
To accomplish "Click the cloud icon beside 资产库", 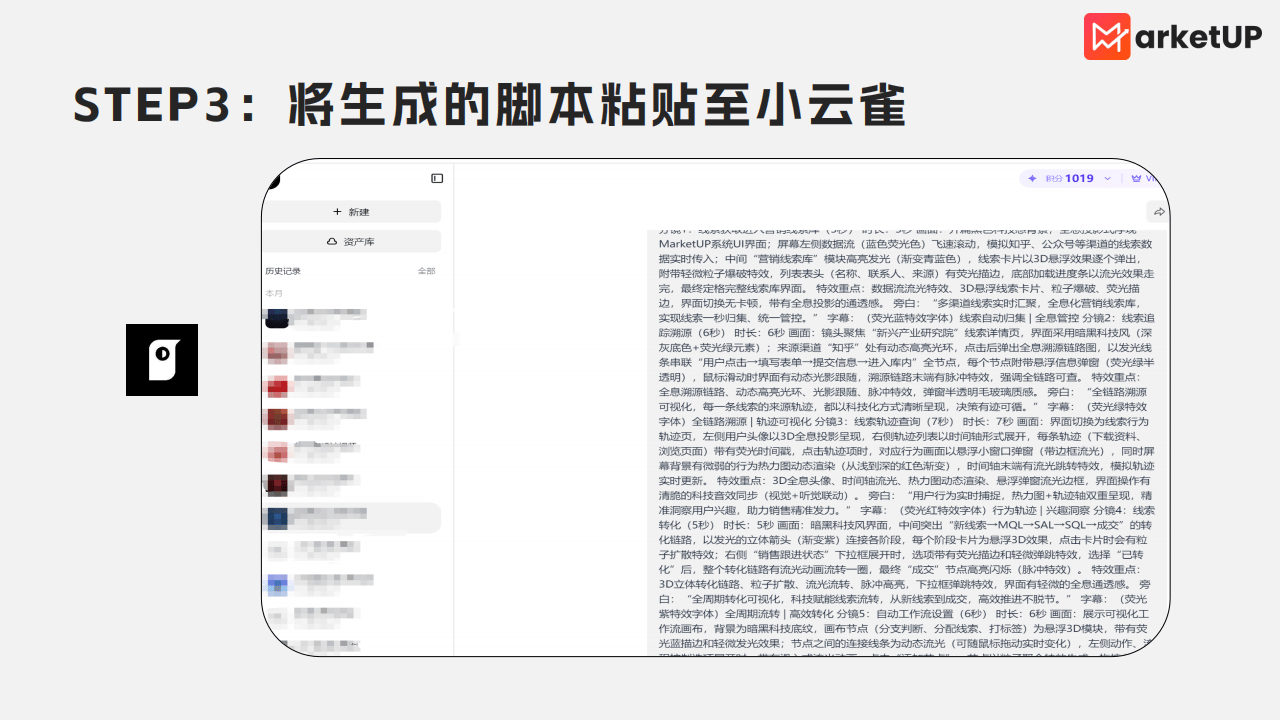I will pos(332,242).
